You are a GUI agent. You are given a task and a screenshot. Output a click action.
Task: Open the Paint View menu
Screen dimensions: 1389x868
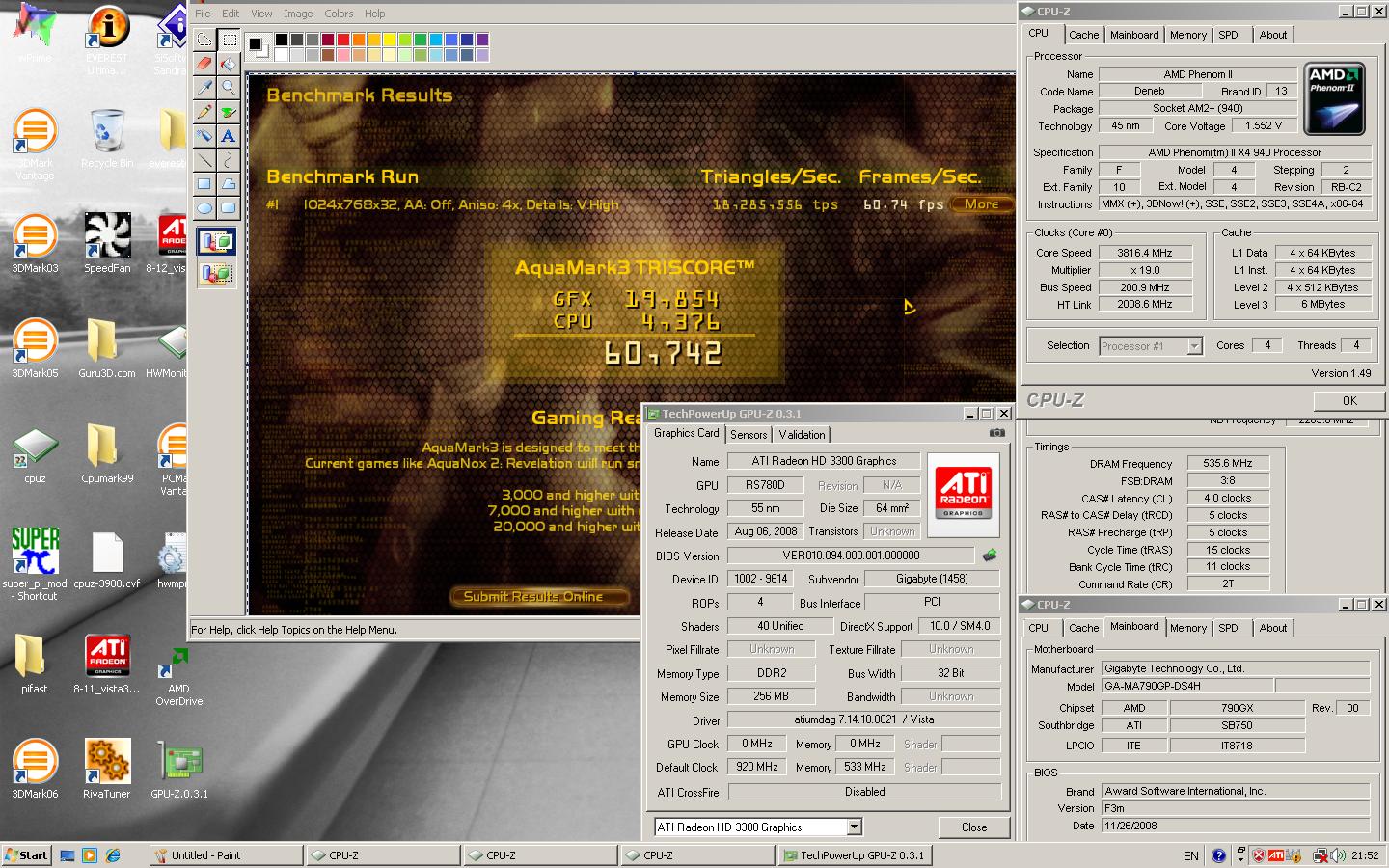[x=261, y=14]
